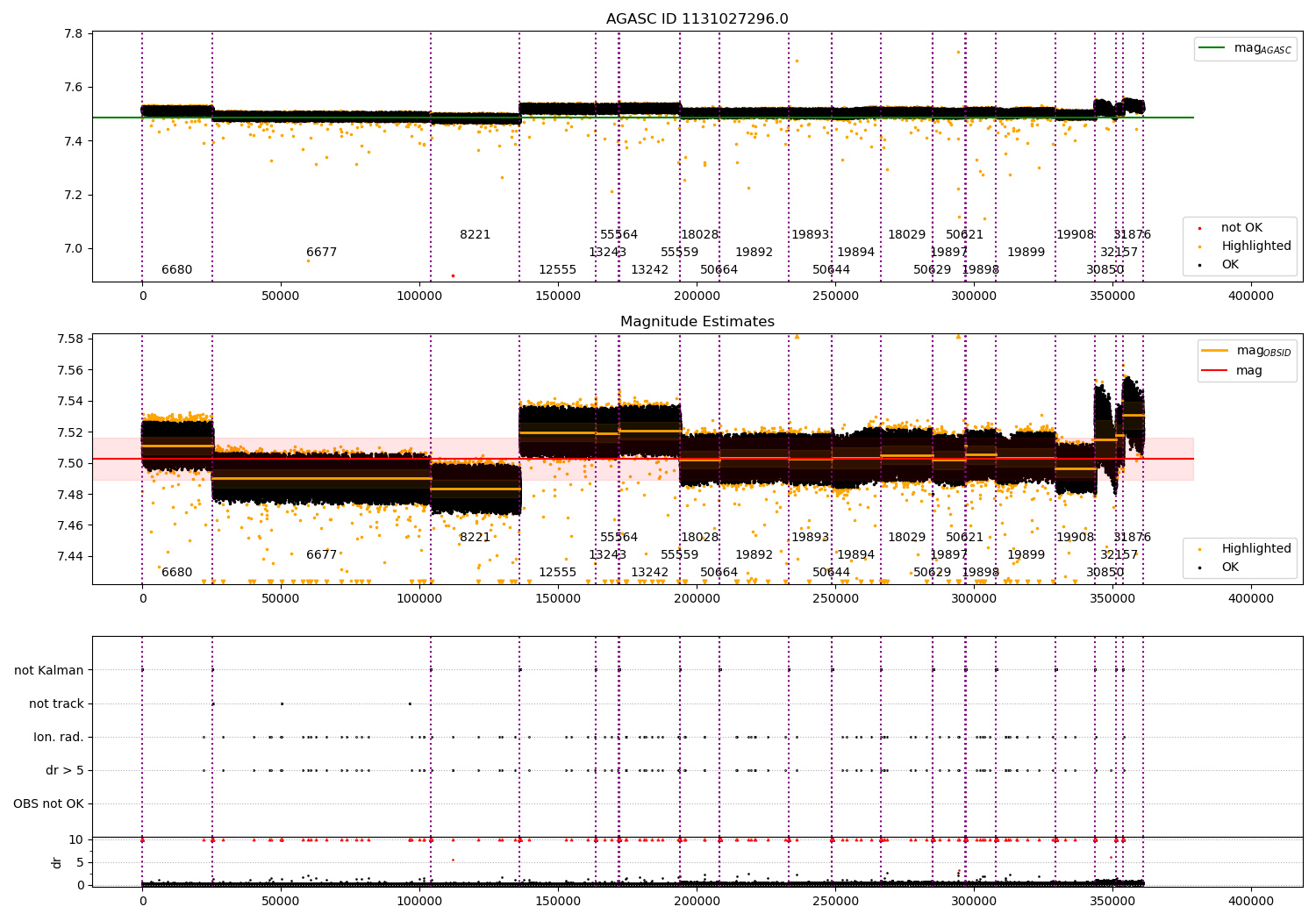Click the "Ion. rad." axis label
Viewport: 1316px width, 921px height.
click(59, 737)
